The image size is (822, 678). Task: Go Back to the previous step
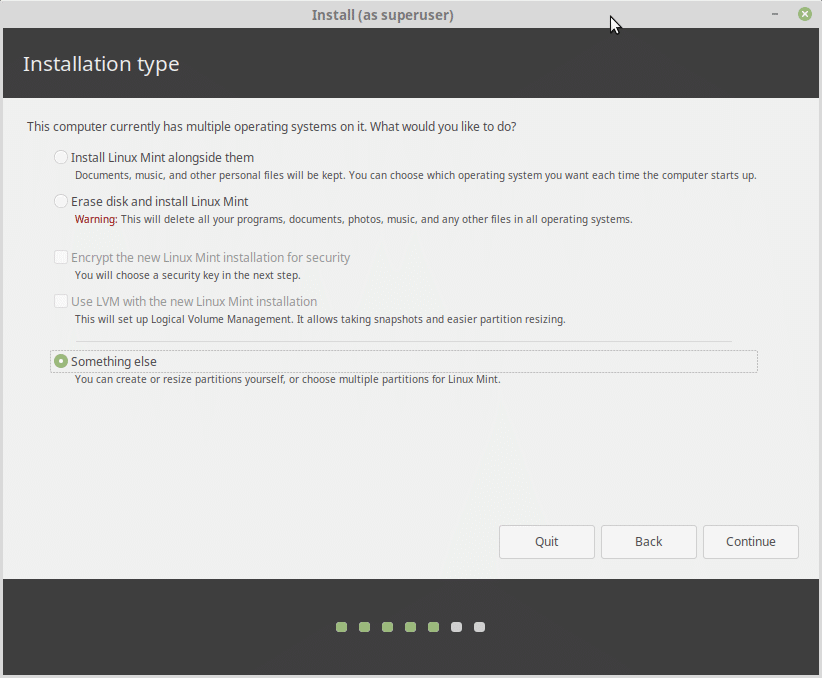click(648, 542)
